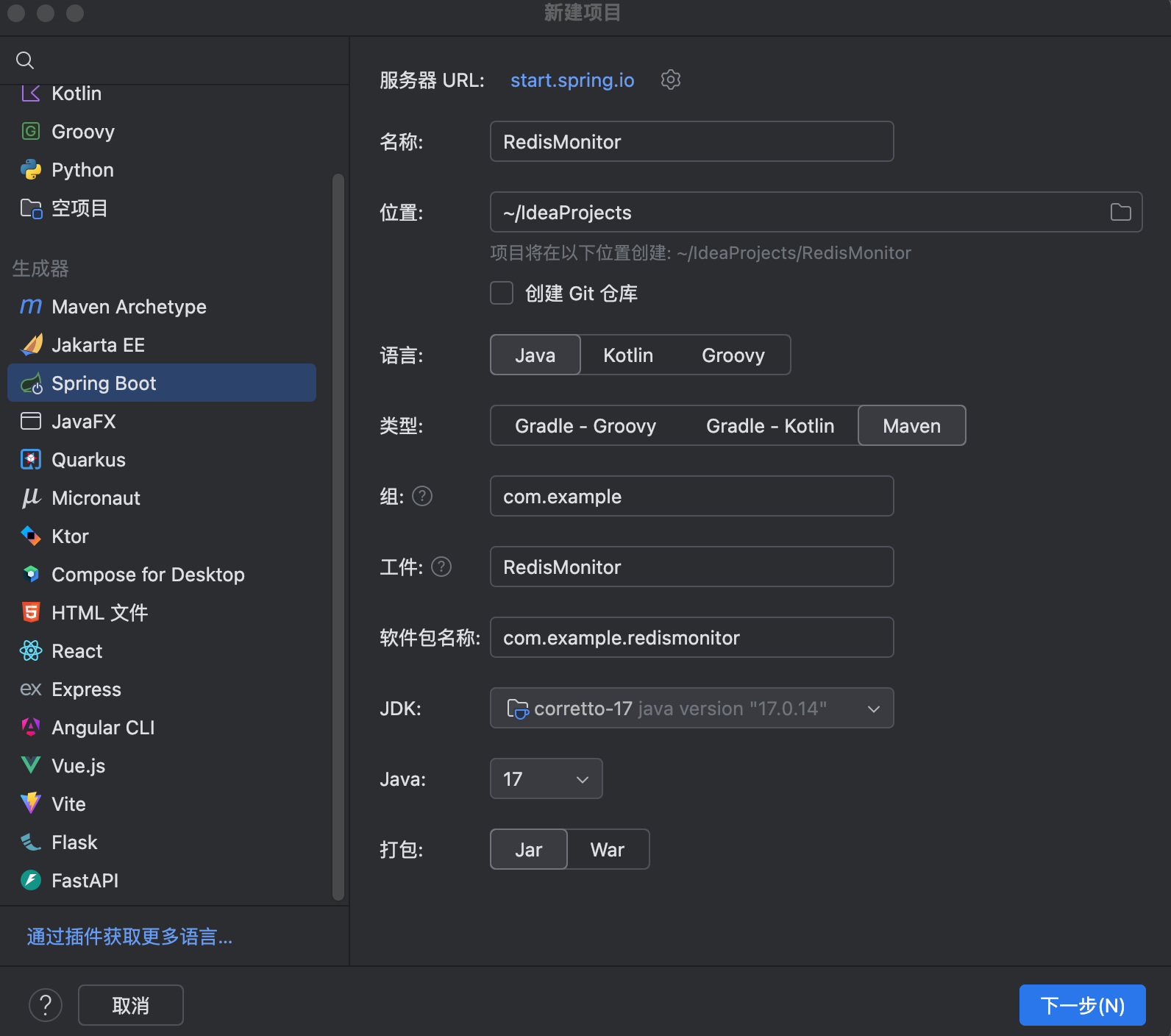Enable the 创建 Git 仓库 checkbox

pos(502,294)
